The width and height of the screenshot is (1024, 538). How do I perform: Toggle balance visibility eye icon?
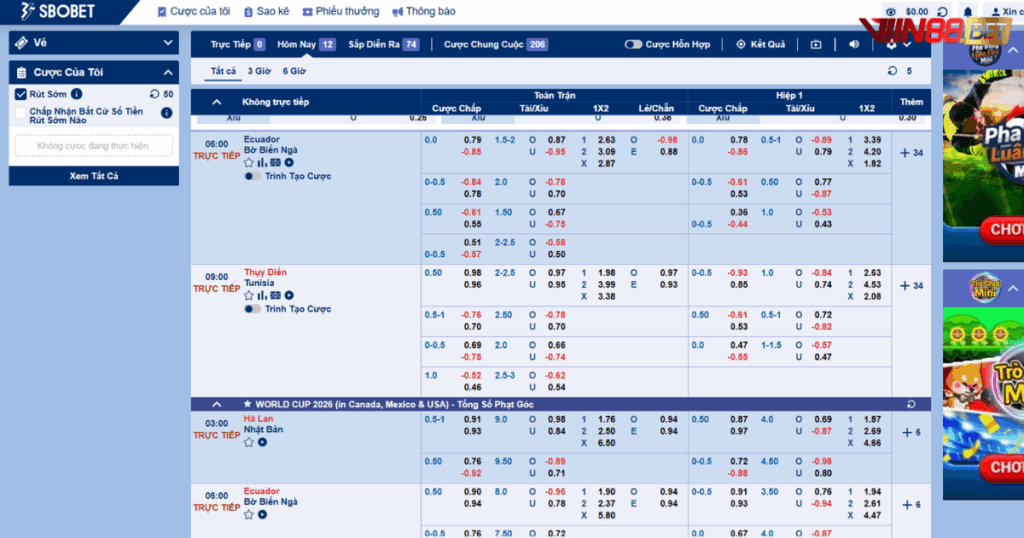coord(891,12)
